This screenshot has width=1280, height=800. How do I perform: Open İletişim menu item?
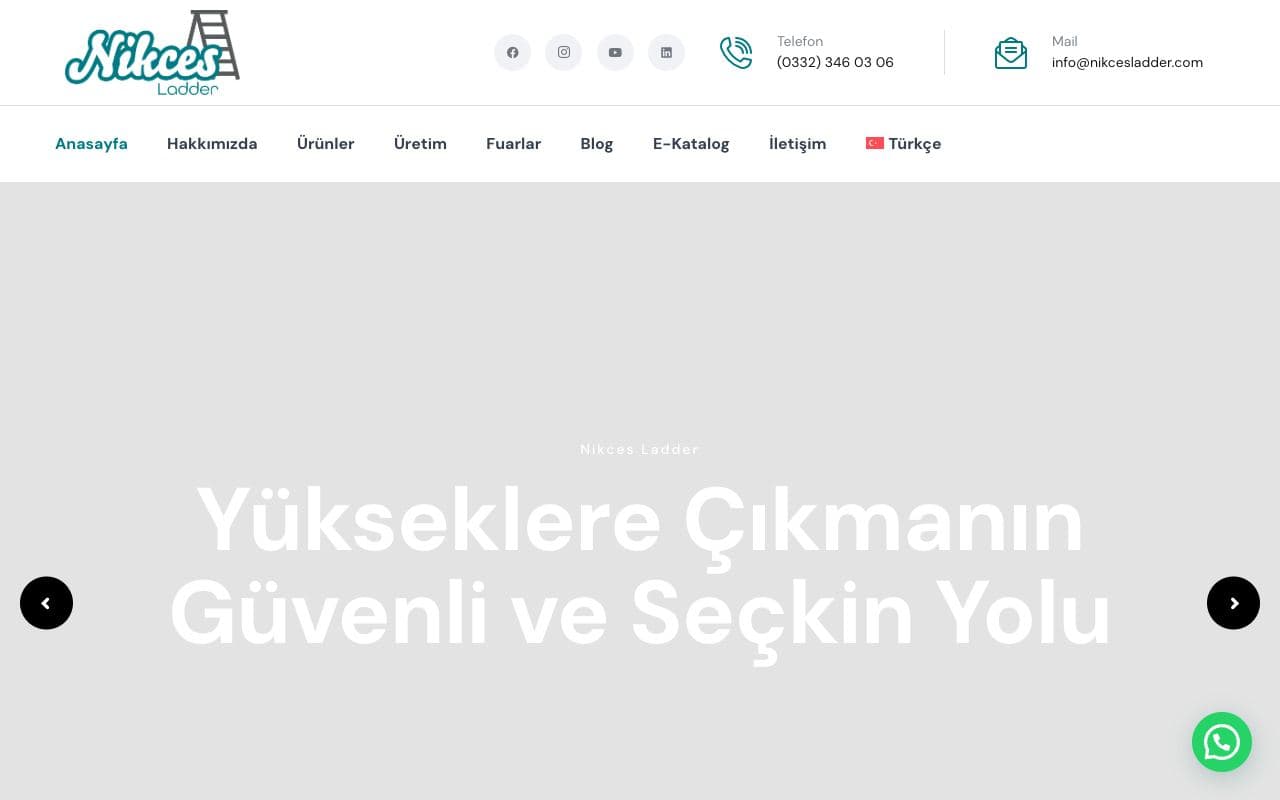[798, 143]
